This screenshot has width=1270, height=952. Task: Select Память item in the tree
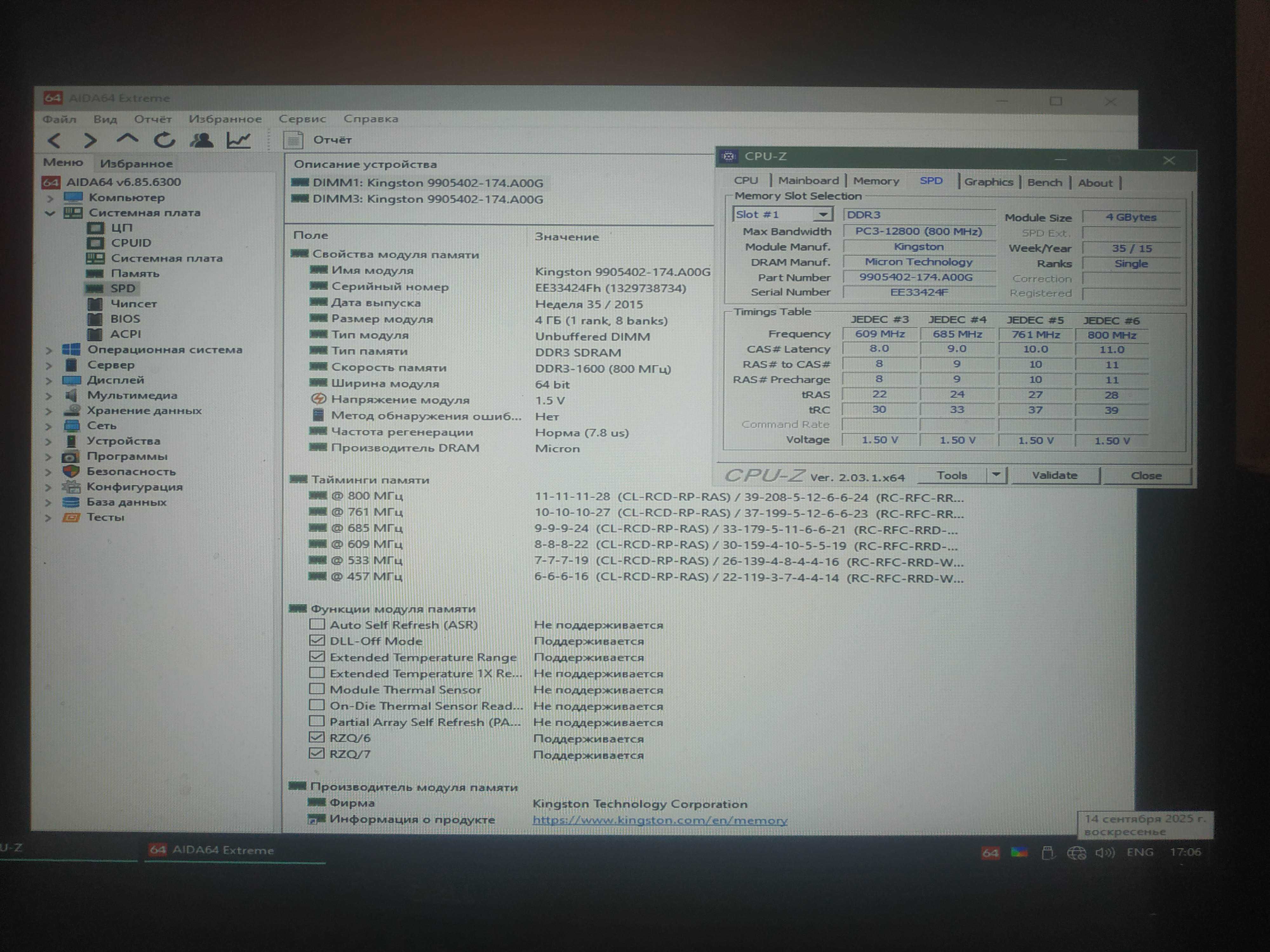click(135, 273)
